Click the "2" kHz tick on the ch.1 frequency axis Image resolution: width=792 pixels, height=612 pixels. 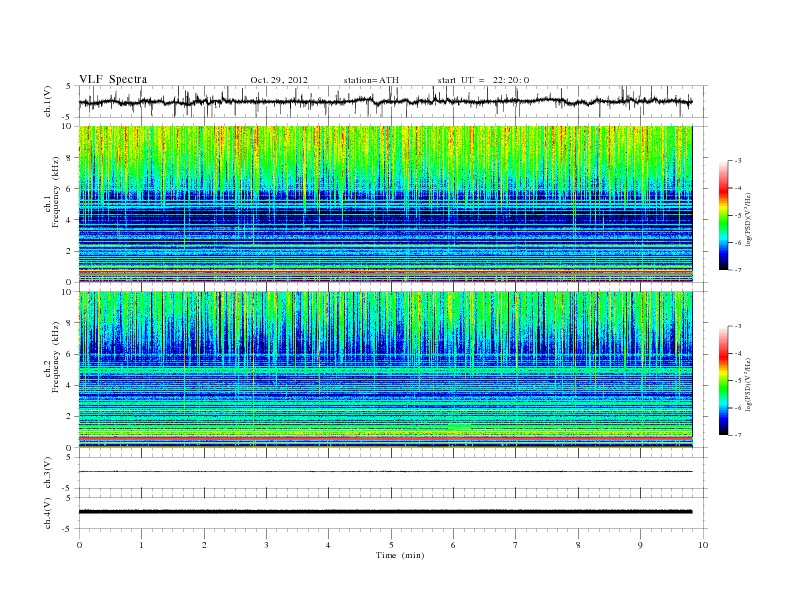click(69, 251)
